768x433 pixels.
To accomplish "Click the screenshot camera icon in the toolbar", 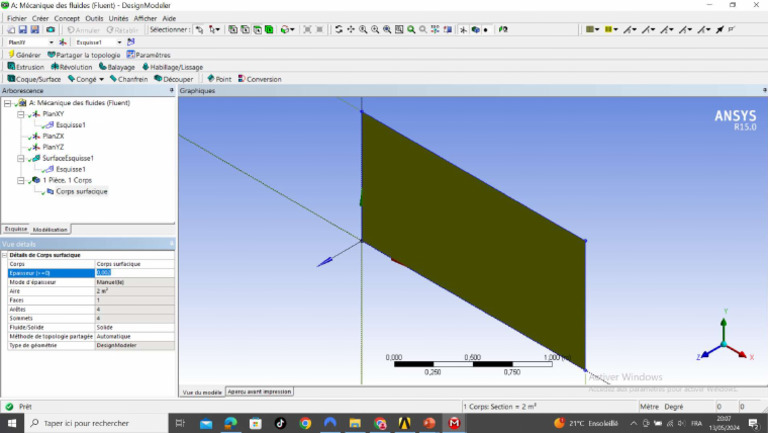I will [50, 30].
